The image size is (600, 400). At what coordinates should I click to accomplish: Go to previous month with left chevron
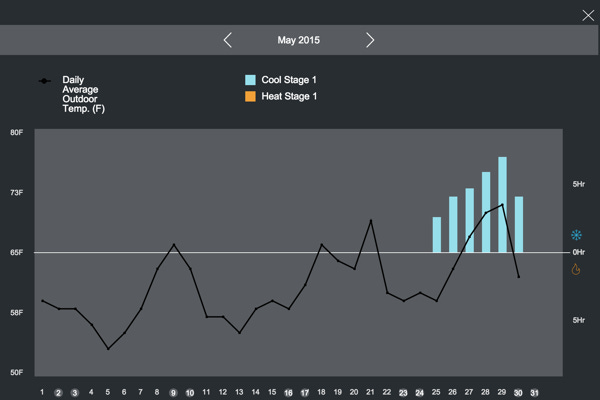[228, 40]
